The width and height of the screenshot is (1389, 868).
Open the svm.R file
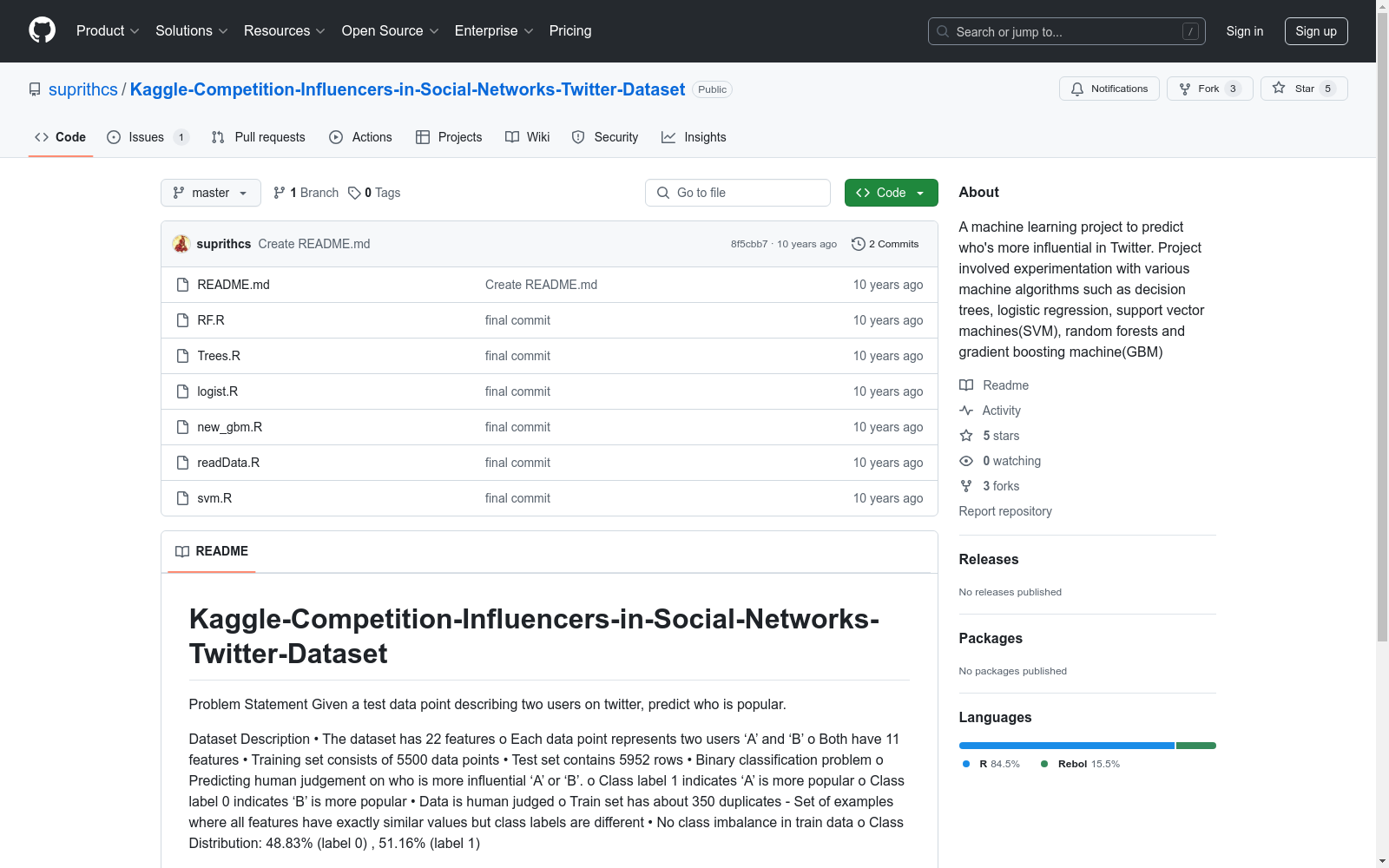[x=214, y=498]
